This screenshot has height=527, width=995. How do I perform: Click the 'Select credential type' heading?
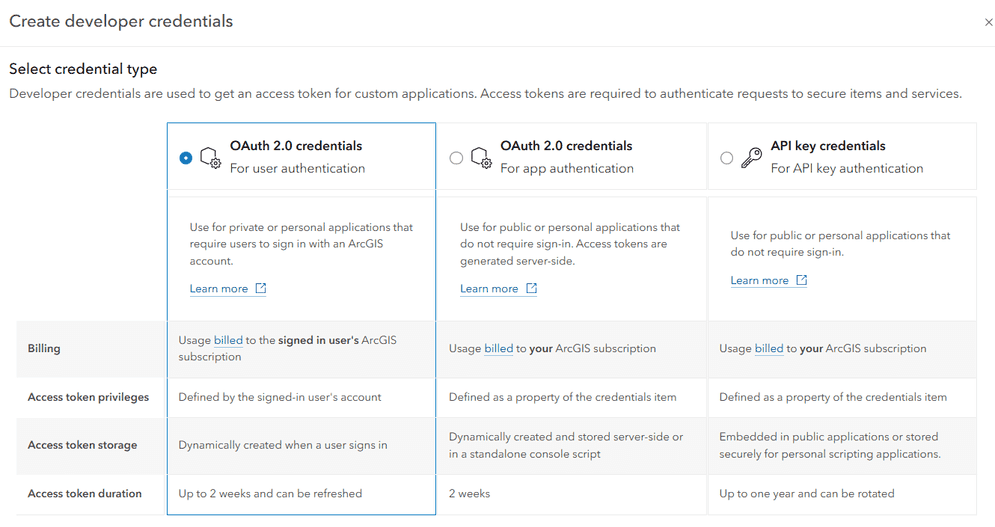(x=83, y=69)
